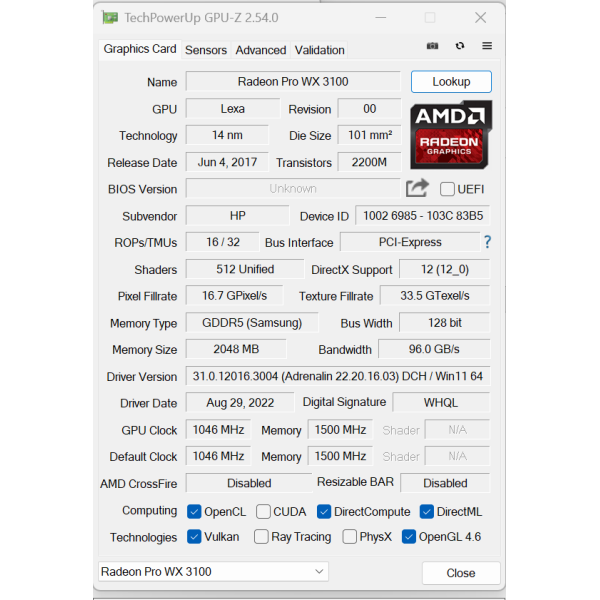Click the Driver Version field
Image resolution: width=600 pixels, height=600 pixels.
(x=338, y=376)
